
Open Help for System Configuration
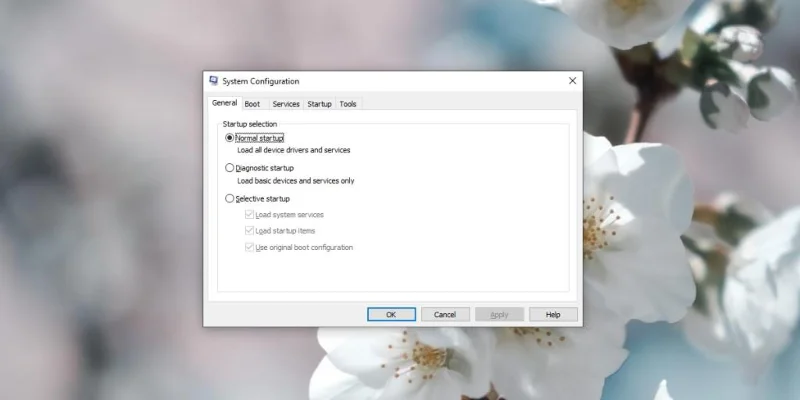click(x=553, y=314)
